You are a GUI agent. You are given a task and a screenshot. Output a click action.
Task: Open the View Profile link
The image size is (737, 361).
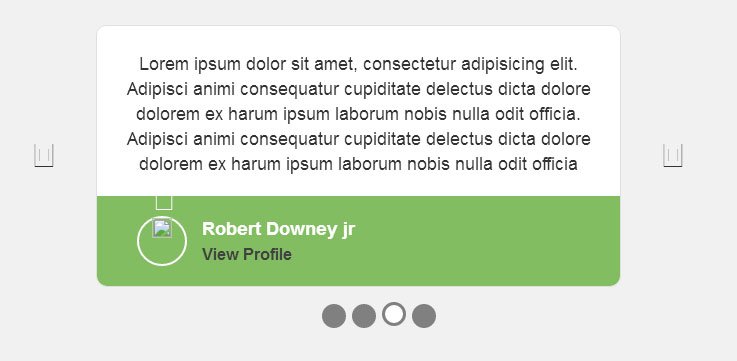pyautogui.click(x=247, y=254)
